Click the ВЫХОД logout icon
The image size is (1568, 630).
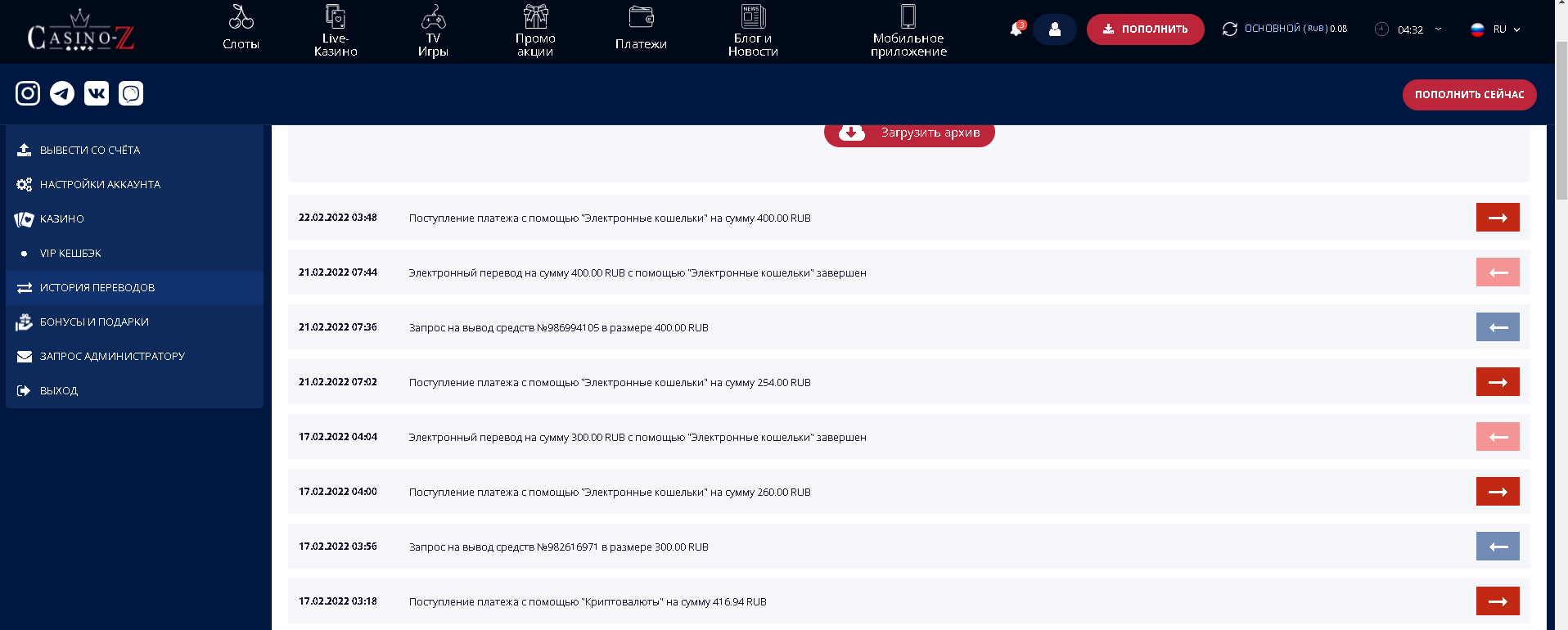coord(24,390)
